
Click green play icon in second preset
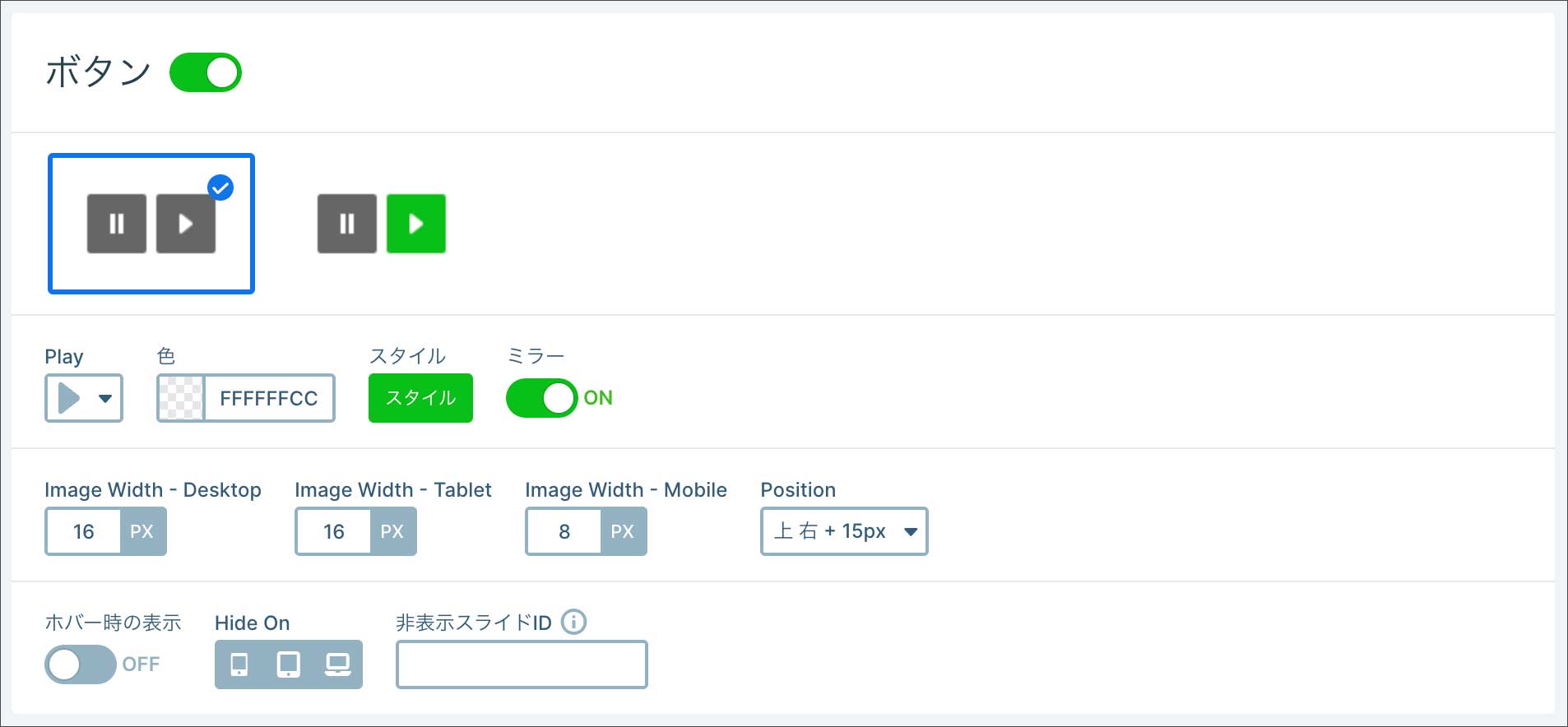(416, 224)
